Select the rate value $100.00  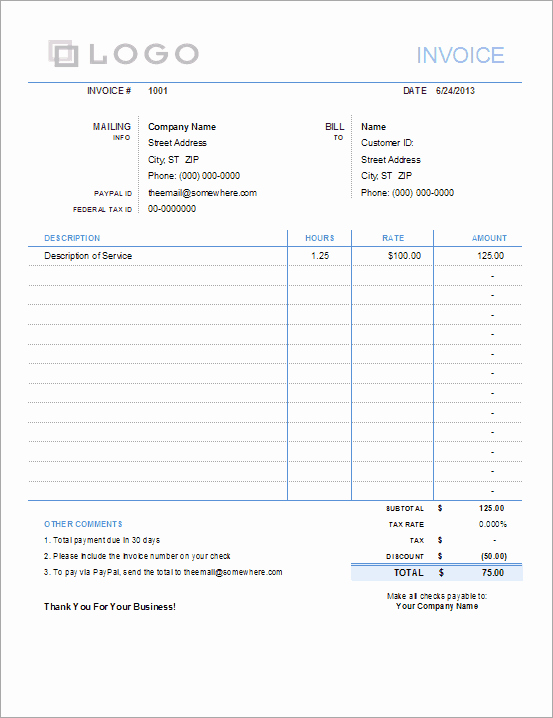pyautogui.click(x=404, y=256)
